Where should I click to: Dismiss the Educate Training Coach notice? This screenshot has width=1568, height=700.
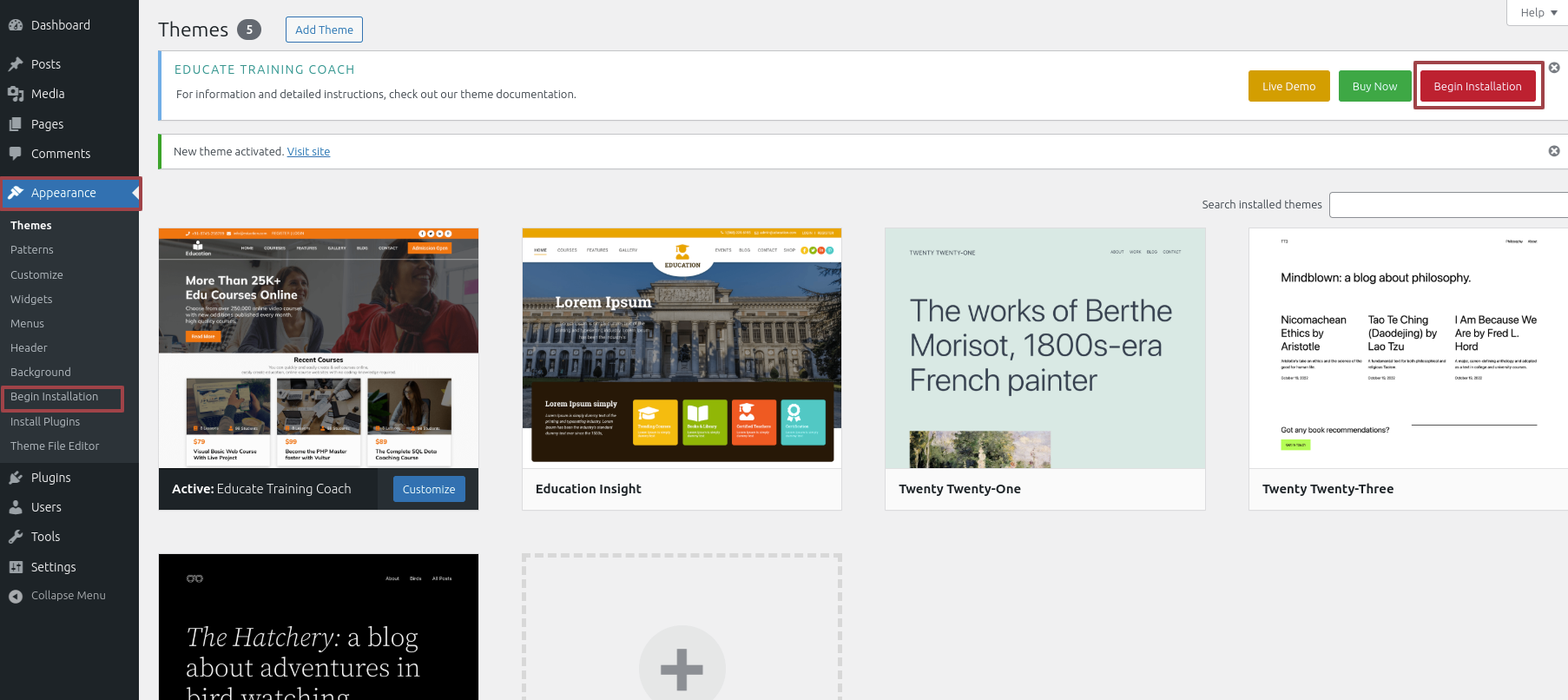pyautogui.click(x=1554, y=68)
